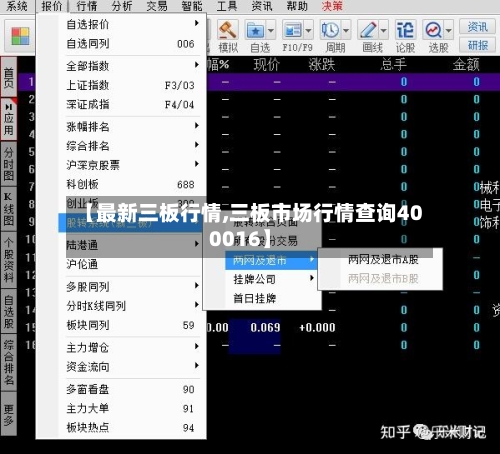
Task: Expand the 多股同列 submenu
Action: click(x=132, y=287)
